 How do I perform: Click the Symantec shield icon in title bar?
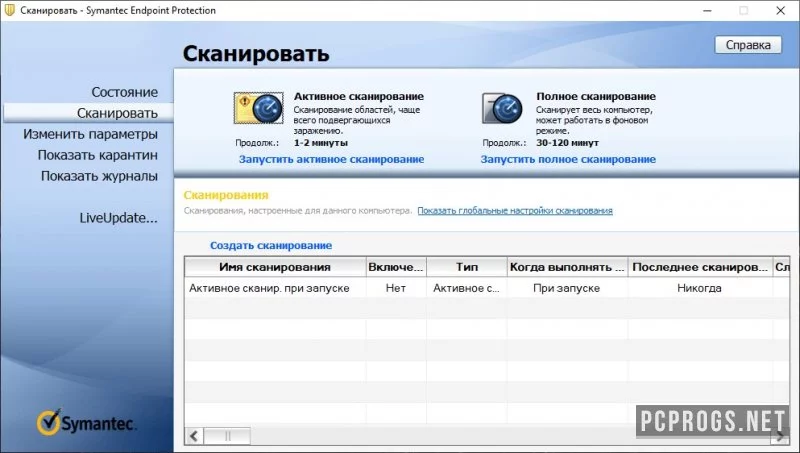9,10
